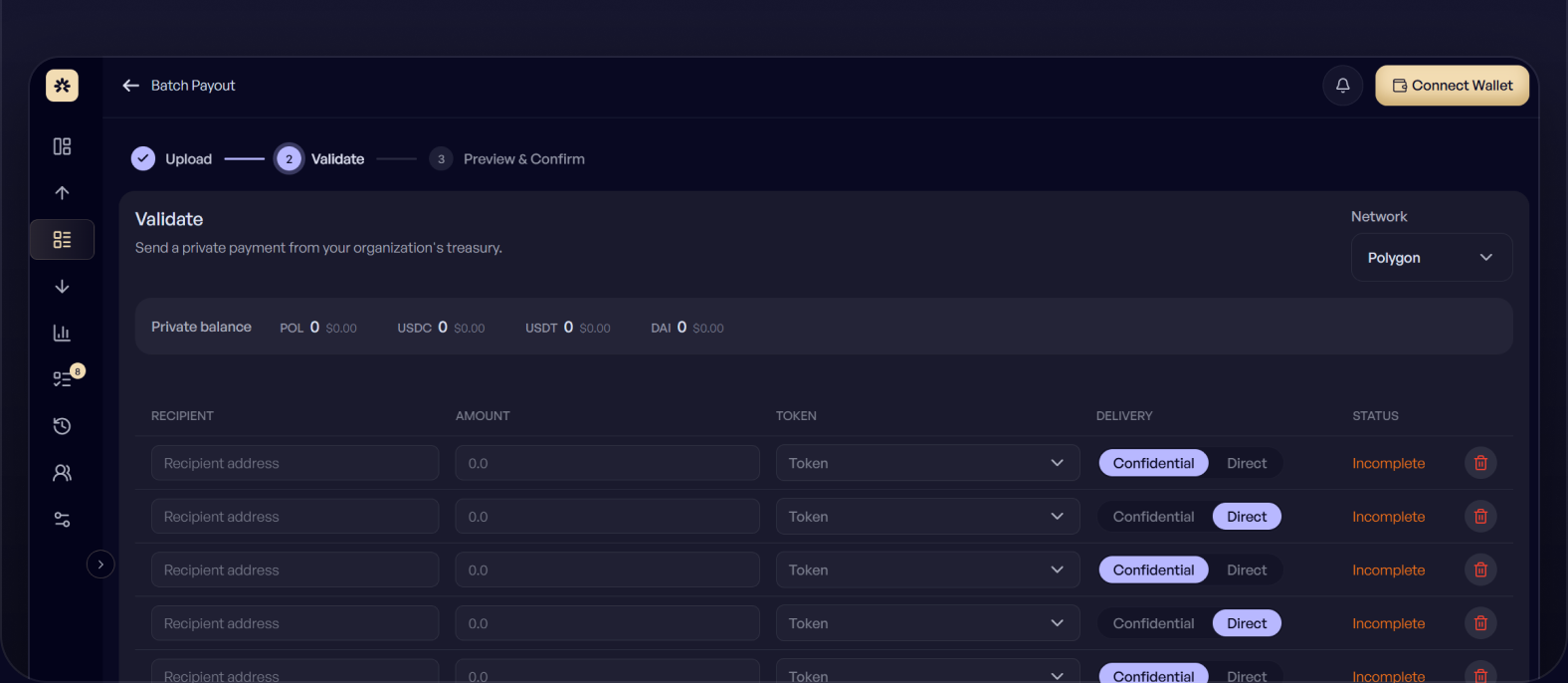Click the TOKEN column header
Viewport: 1568px width, 683px height.
796,416
